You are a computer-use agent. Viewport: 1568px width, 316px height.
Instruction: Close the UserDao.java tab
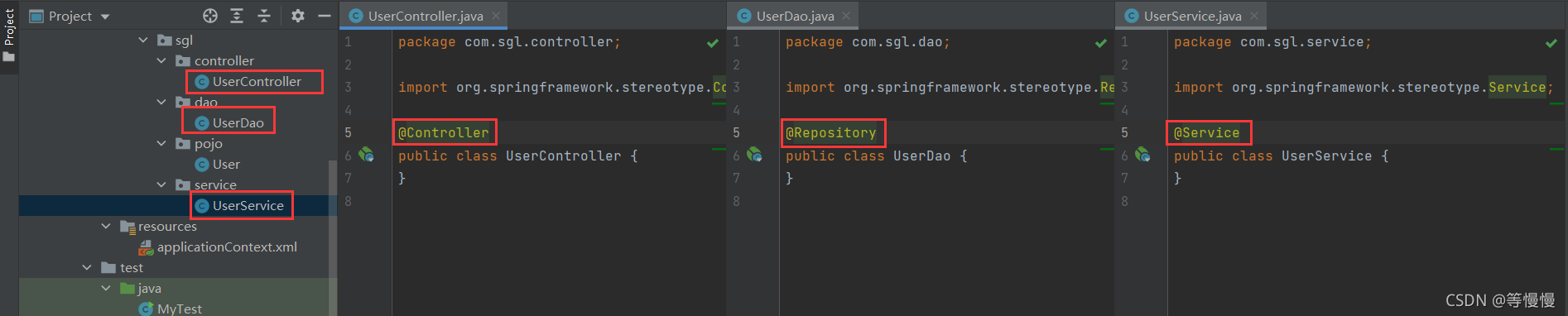pyautogui.click(x=846, y=16)
